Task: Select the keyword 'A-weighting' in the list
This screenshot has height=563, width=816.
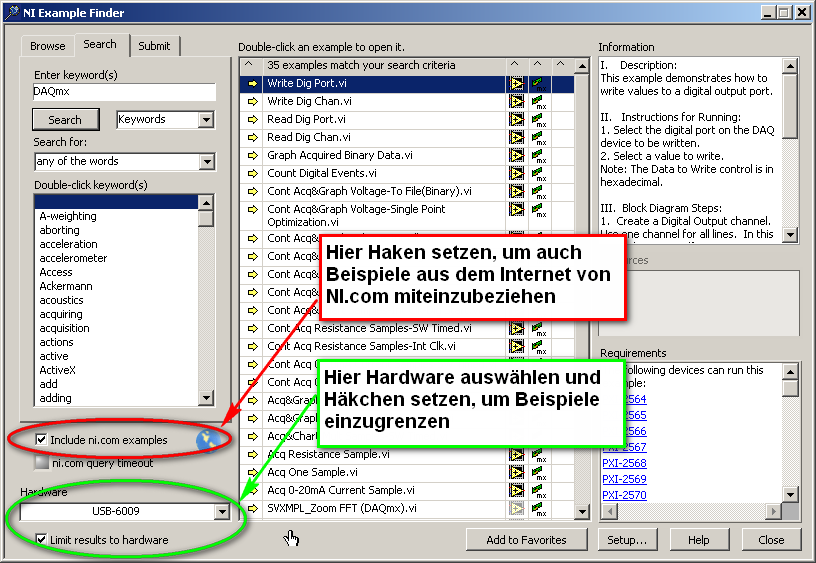Action: tap(68, 216)
